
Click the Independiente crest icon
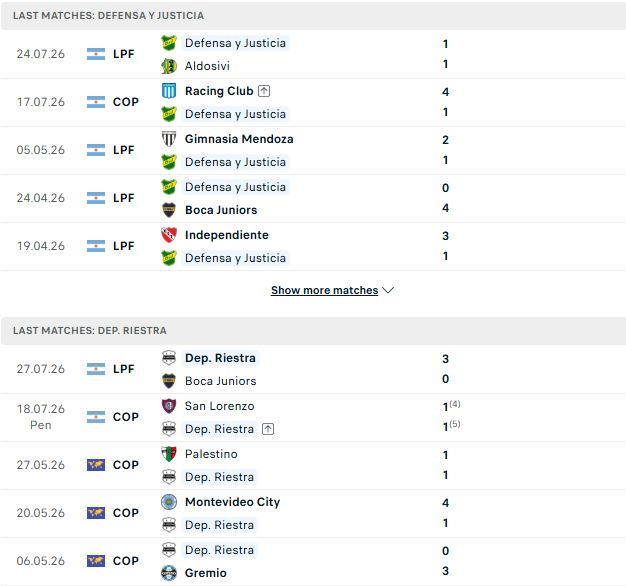[x=169, y=235]
